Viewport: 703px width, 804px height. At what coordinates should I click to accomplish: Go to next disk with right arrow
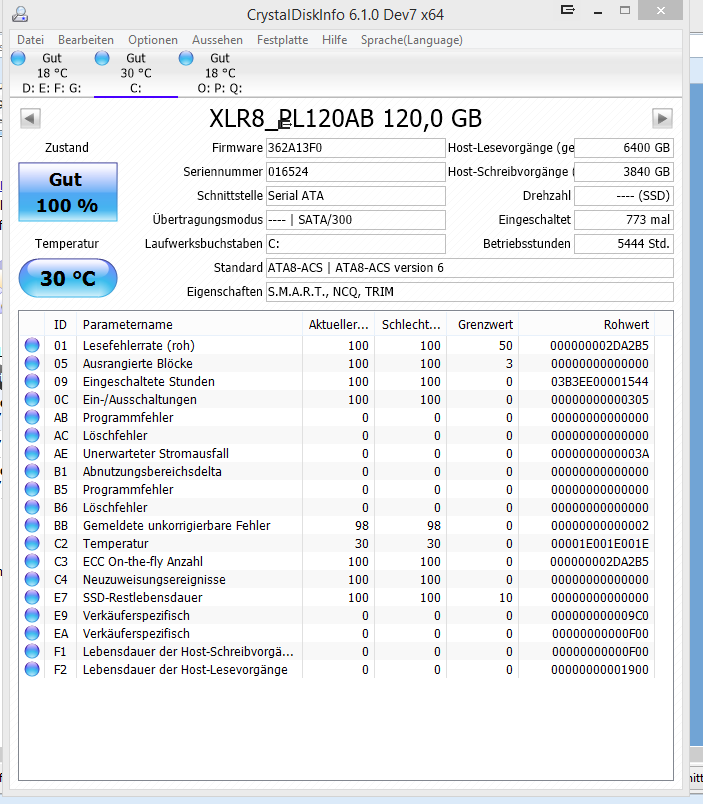662,118
